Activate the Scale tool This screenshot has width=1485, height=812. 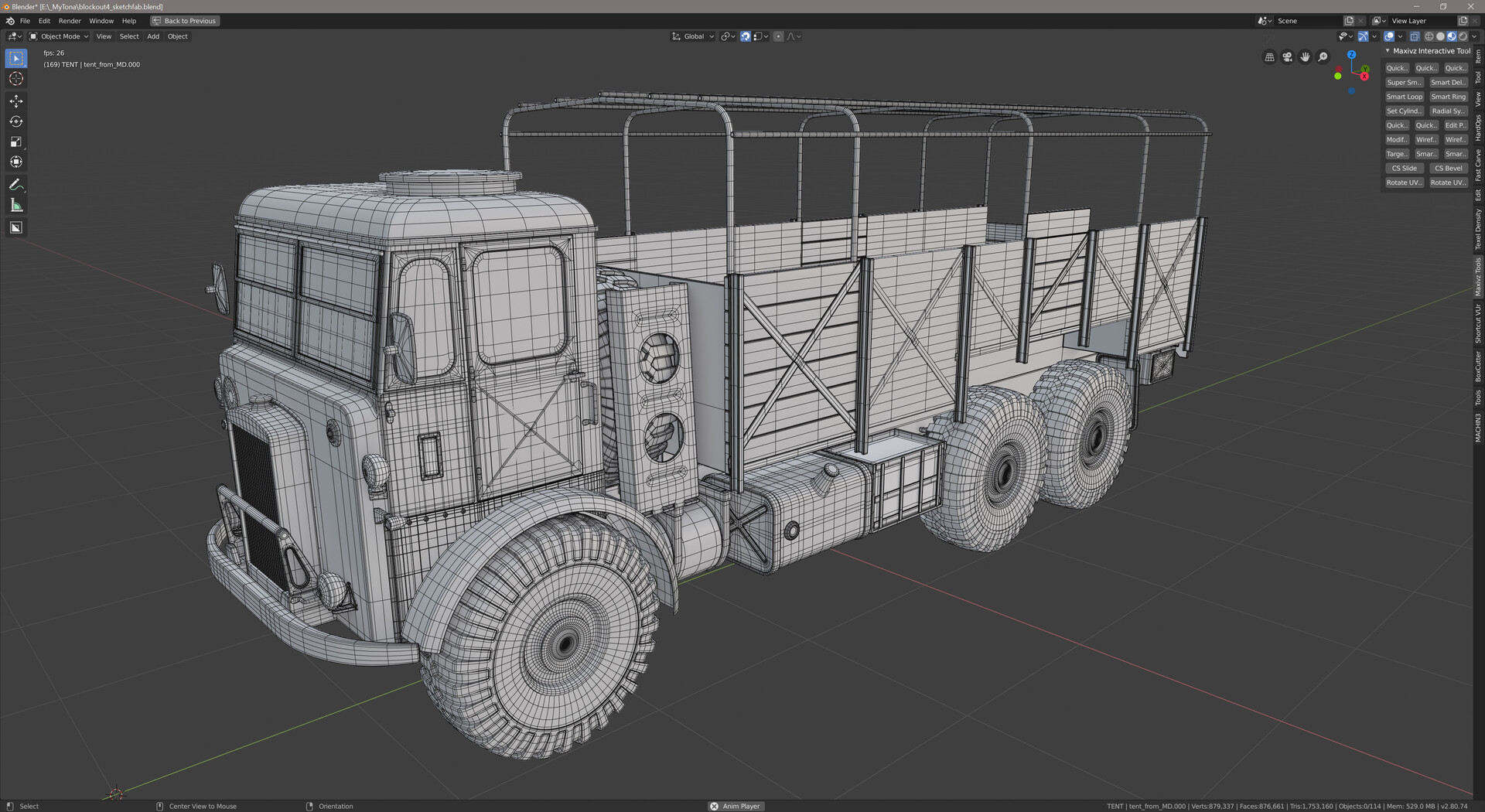[x=16, y=142]
